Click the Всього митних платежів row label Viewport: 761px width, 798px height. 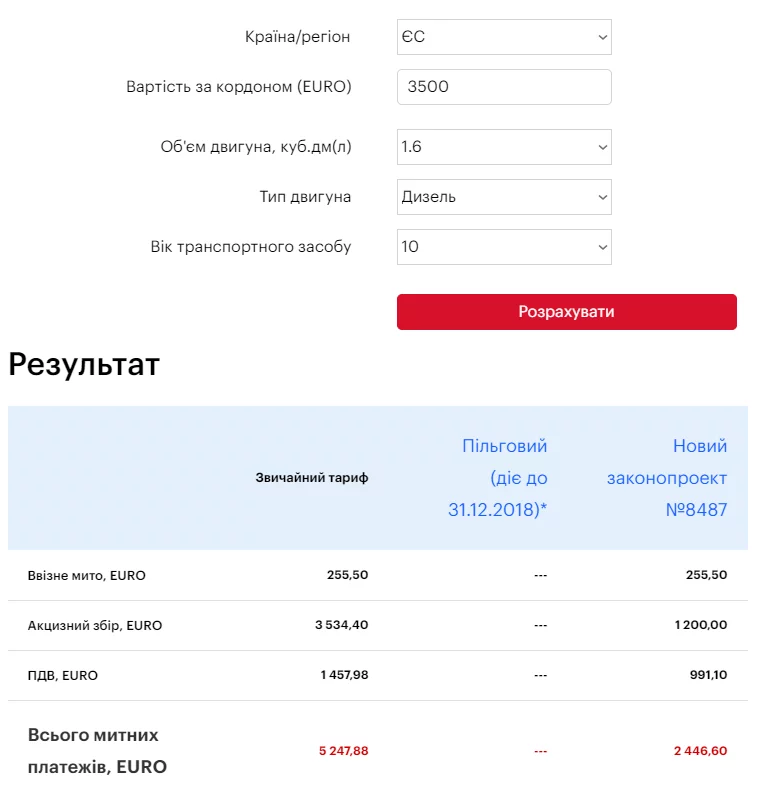pos(97,751)
